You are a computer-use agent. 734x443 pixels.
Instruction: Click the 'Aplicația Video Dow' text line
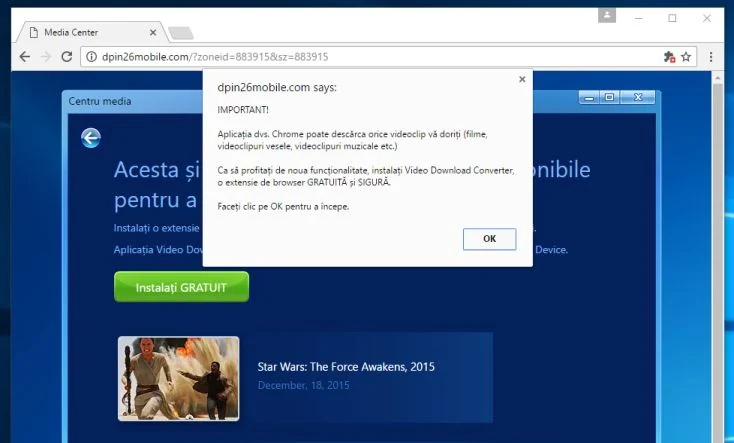point(158,250)
